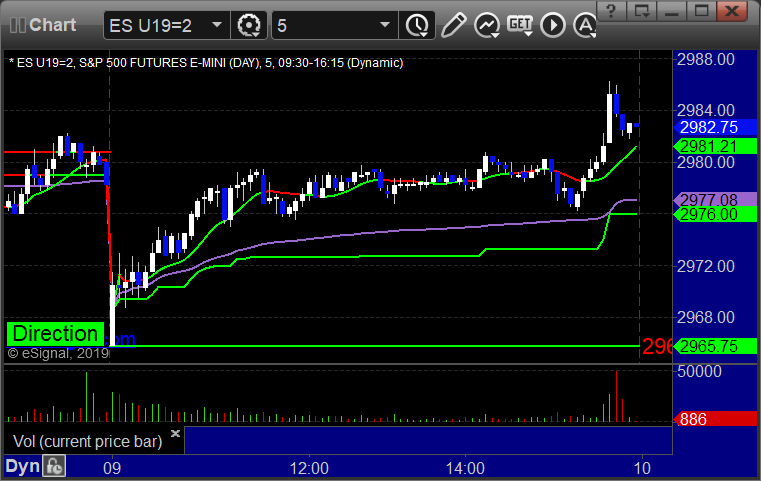761x481 pixels.
Task: Click the 2988.00 price axis label
Action: pyautogui.click(x=706, y=60)
